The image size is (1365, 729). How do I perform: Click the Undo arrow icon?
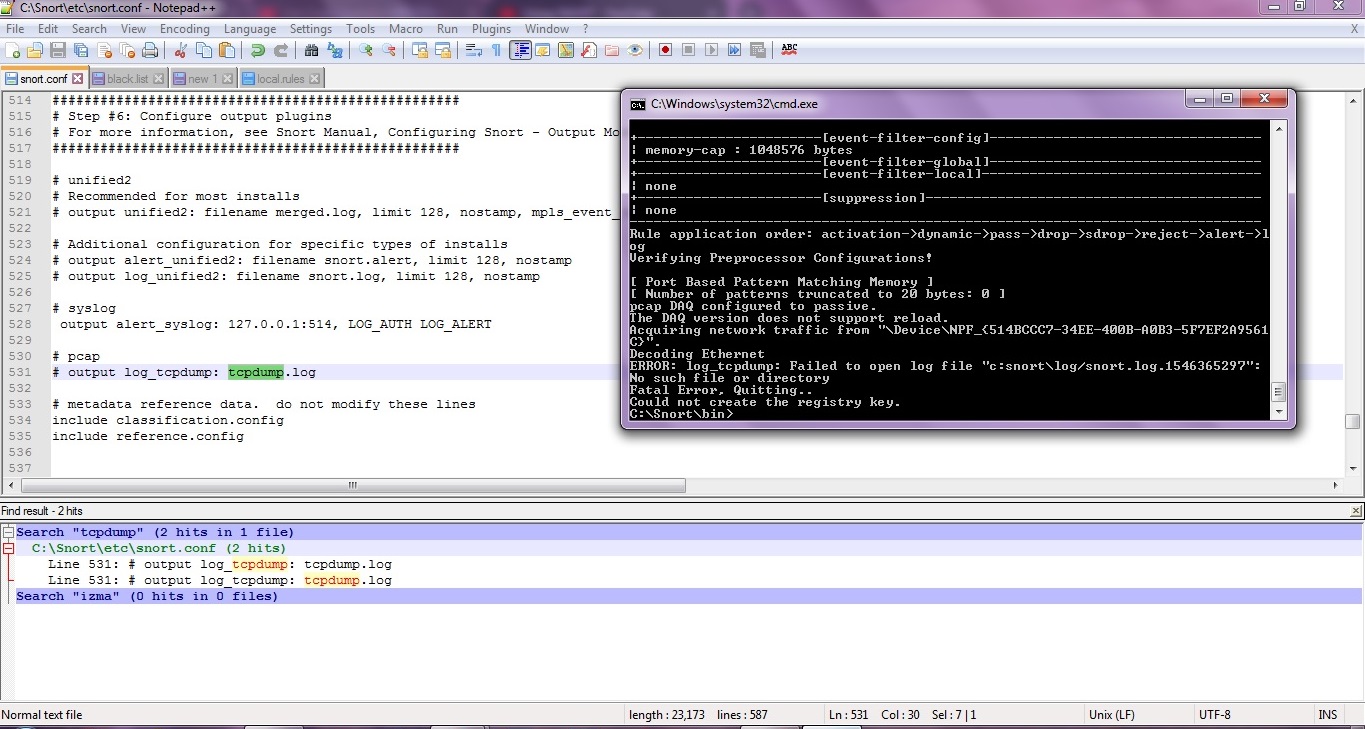tap(258, 50)
